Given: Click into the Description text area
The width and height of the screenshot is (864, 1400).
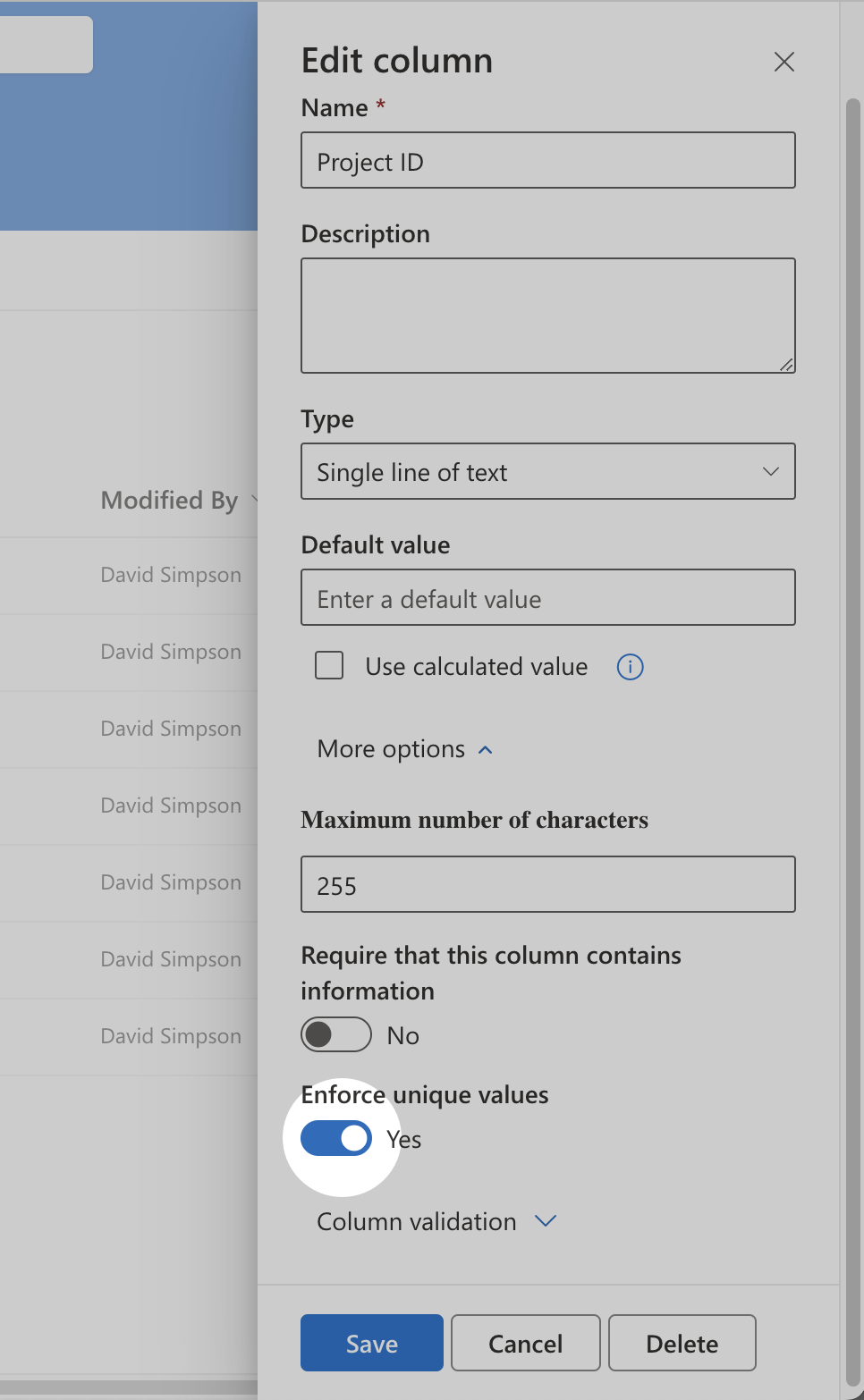Looking at the screenshot, I should [x=548, y=315].
